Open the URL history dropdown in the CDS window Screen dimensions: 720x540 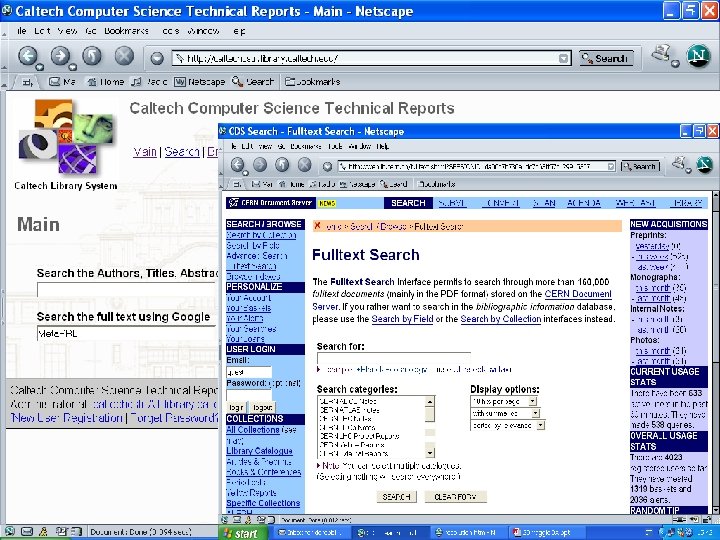pos(611,166)
